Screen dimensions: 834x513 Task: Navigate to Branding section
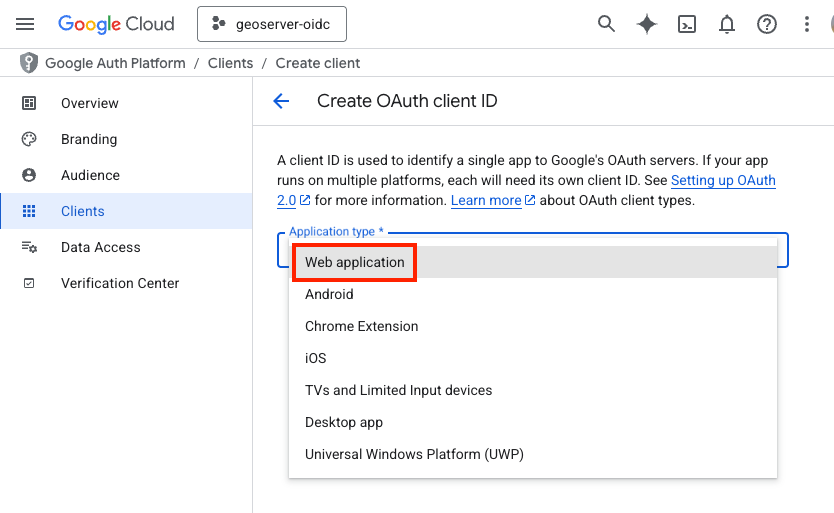click(89, 139)
